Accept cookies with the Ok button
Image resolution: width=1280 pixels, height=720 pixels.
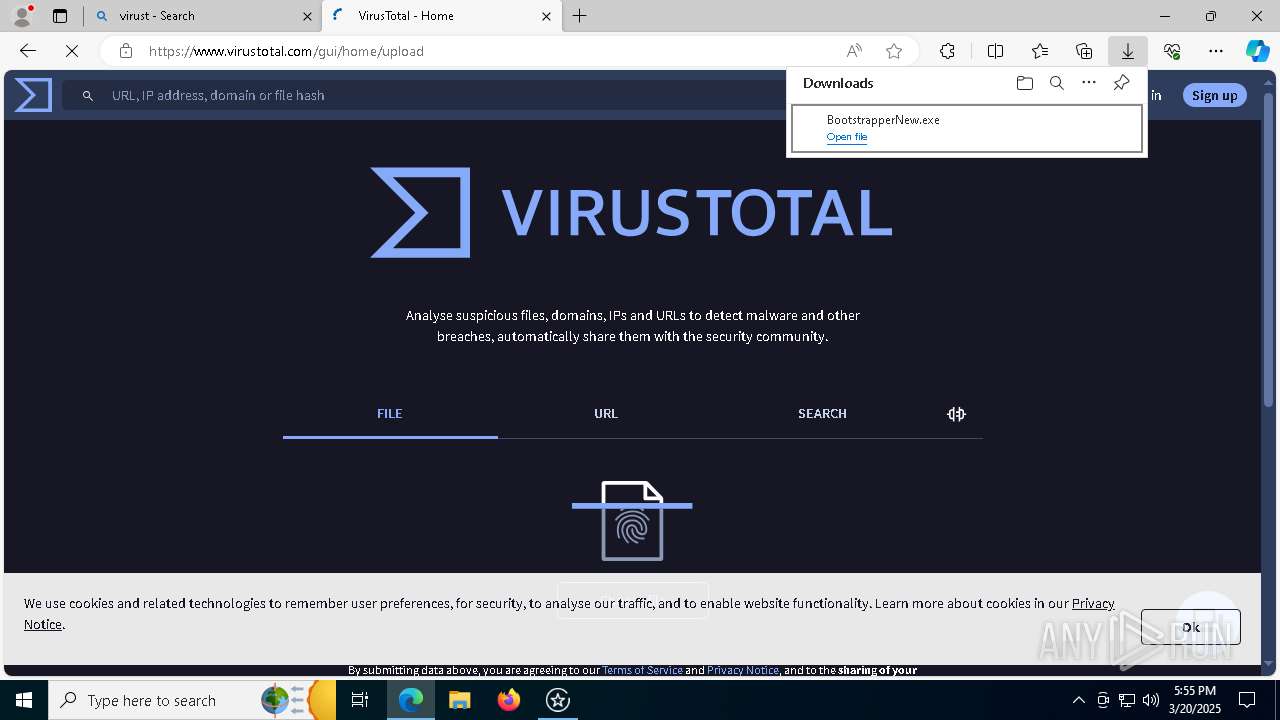[1190, 627]
